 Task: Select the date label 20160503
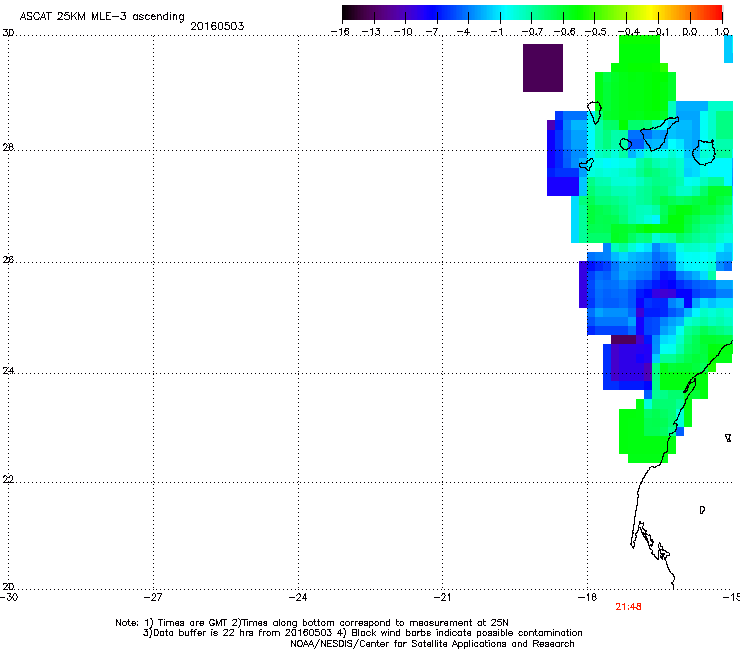[217, 26]
